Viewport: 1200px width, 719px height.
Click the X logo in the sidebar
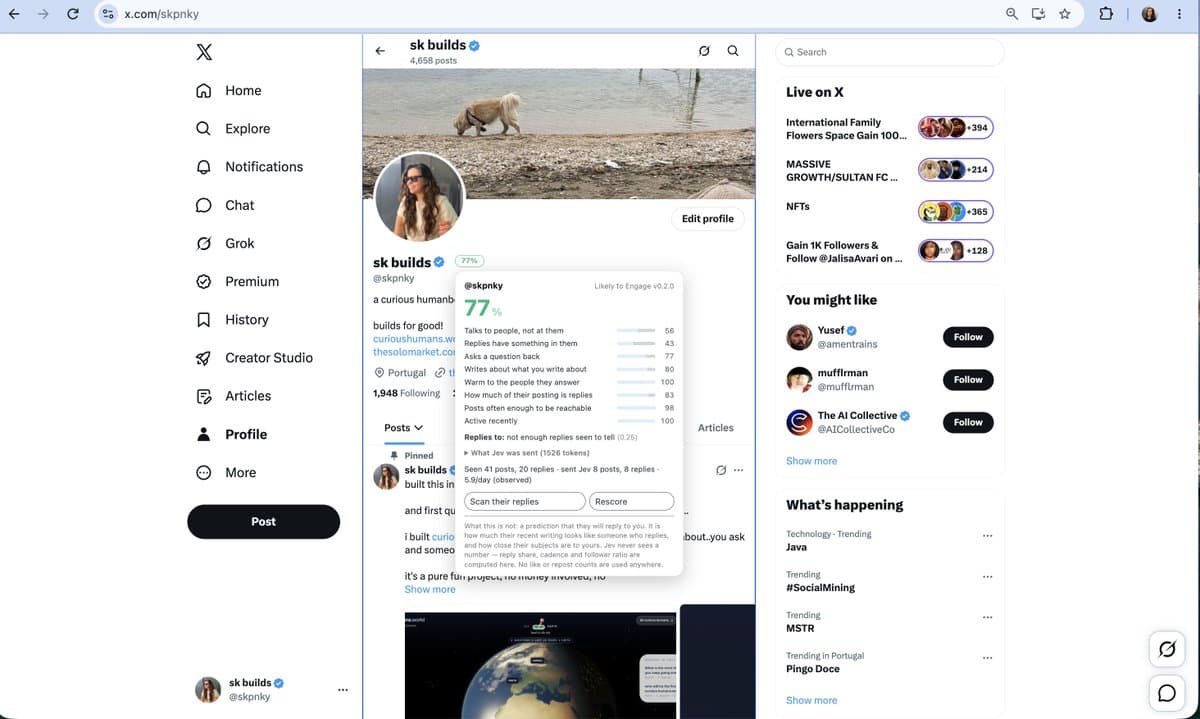click(204, 52)
